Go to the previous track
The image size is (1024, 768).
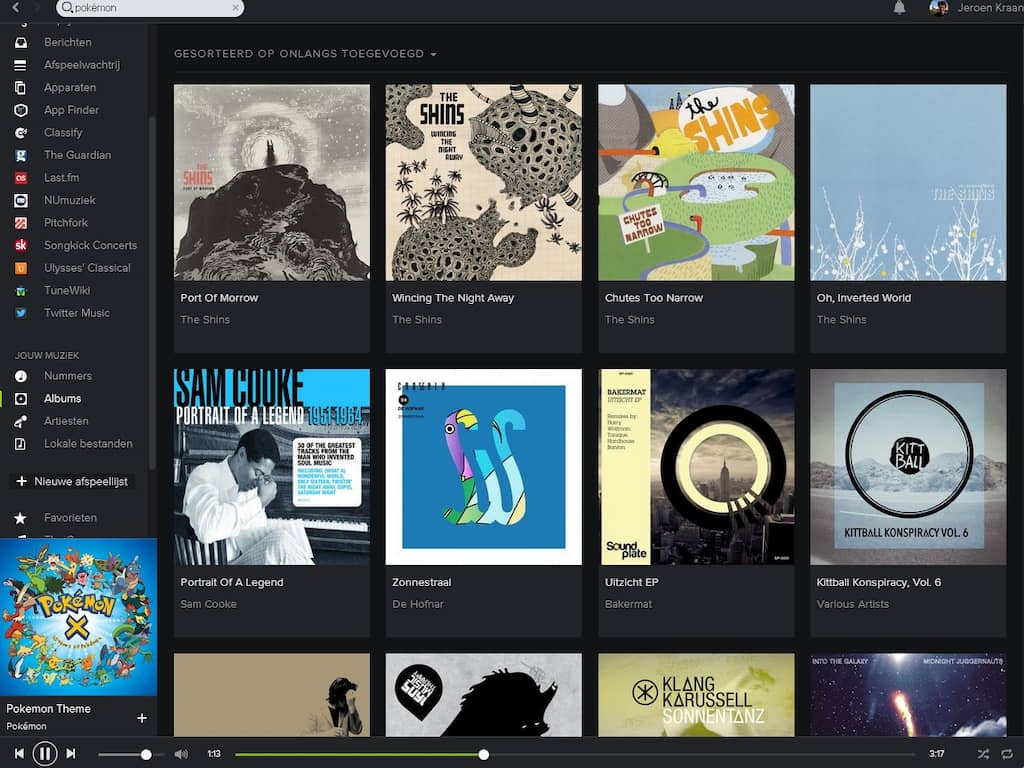point(19,753)
